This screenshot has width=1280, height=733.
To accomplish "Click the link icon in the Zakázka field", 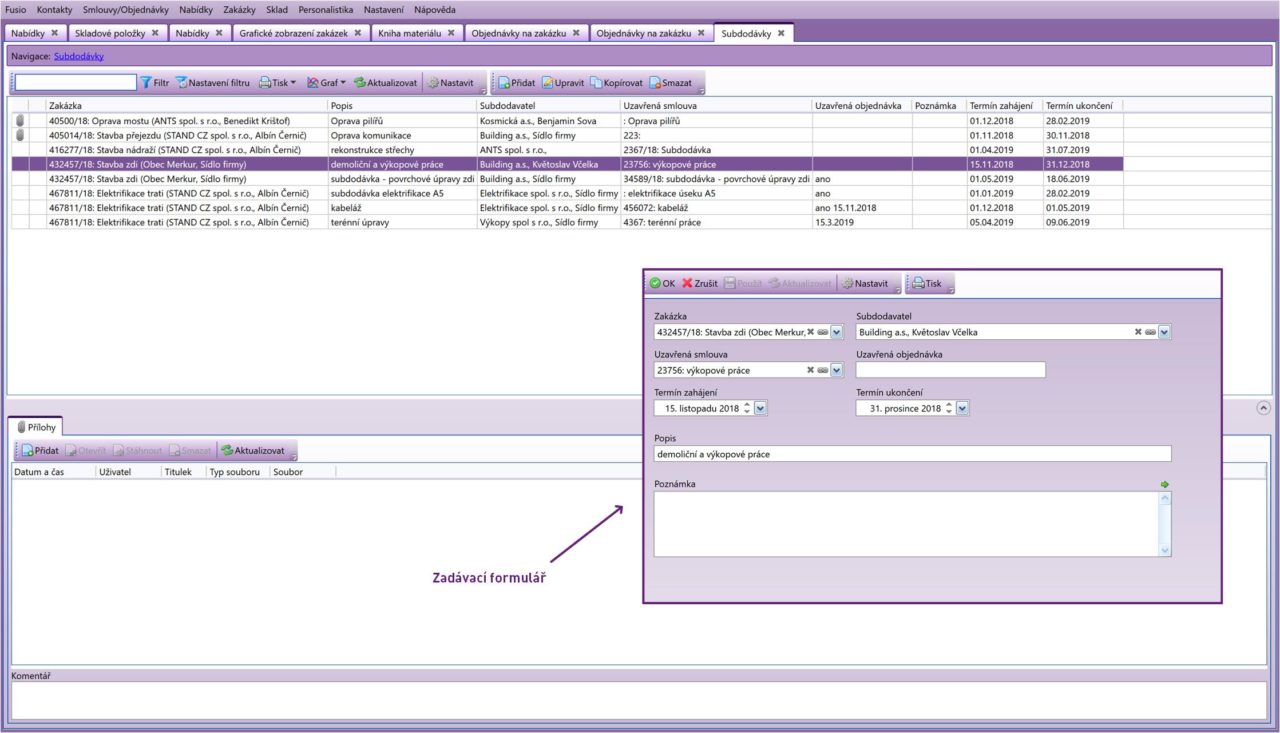I will pos(822,332).
